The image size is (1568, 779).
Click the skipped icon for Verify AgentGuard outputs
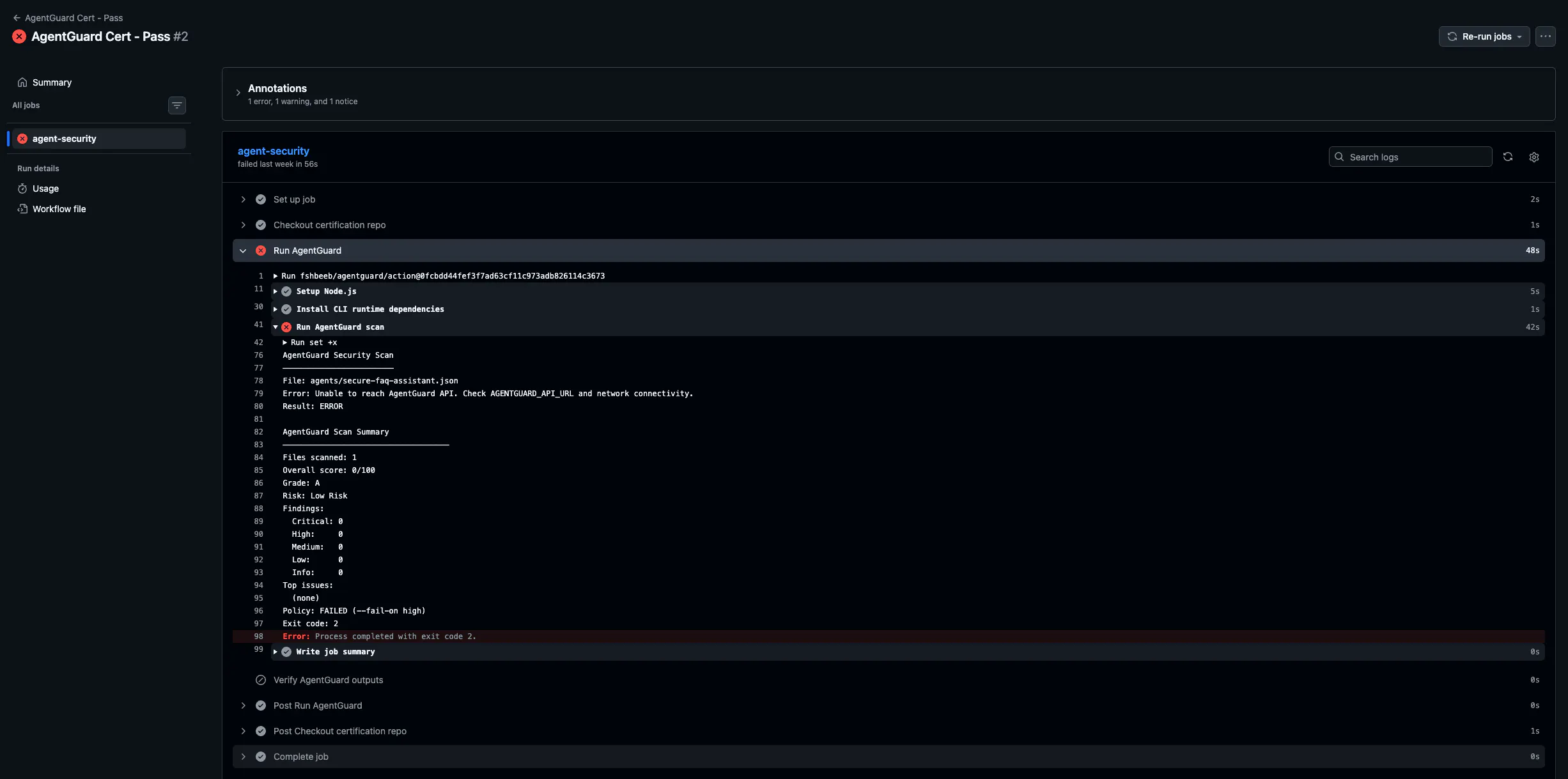tap(261, 680)
